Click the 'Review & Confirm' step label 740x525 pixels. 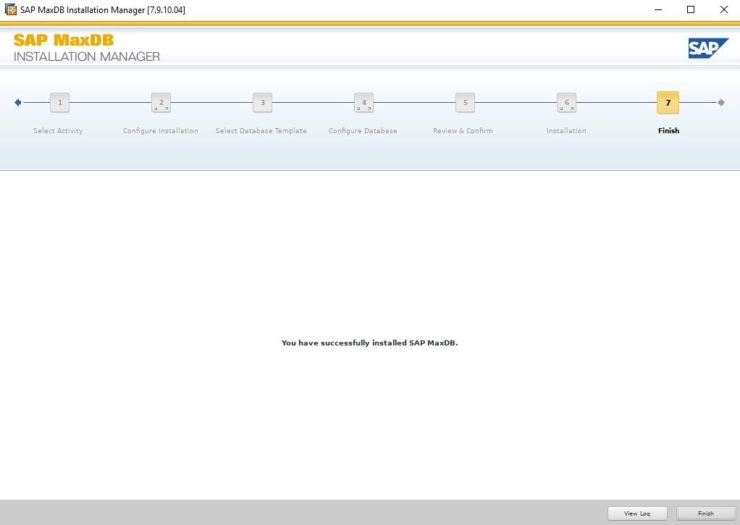point(463,131)
